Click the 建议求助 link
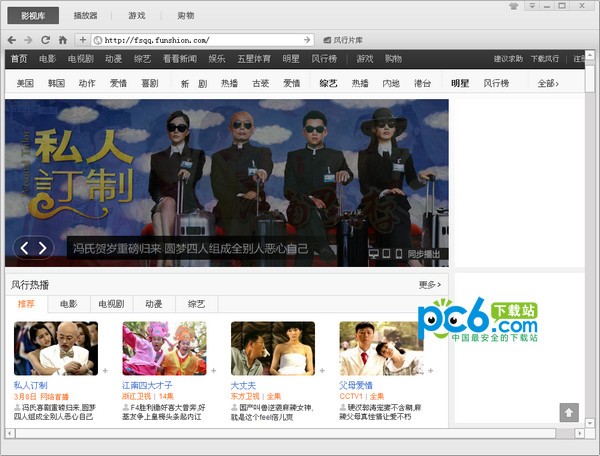 509,59
